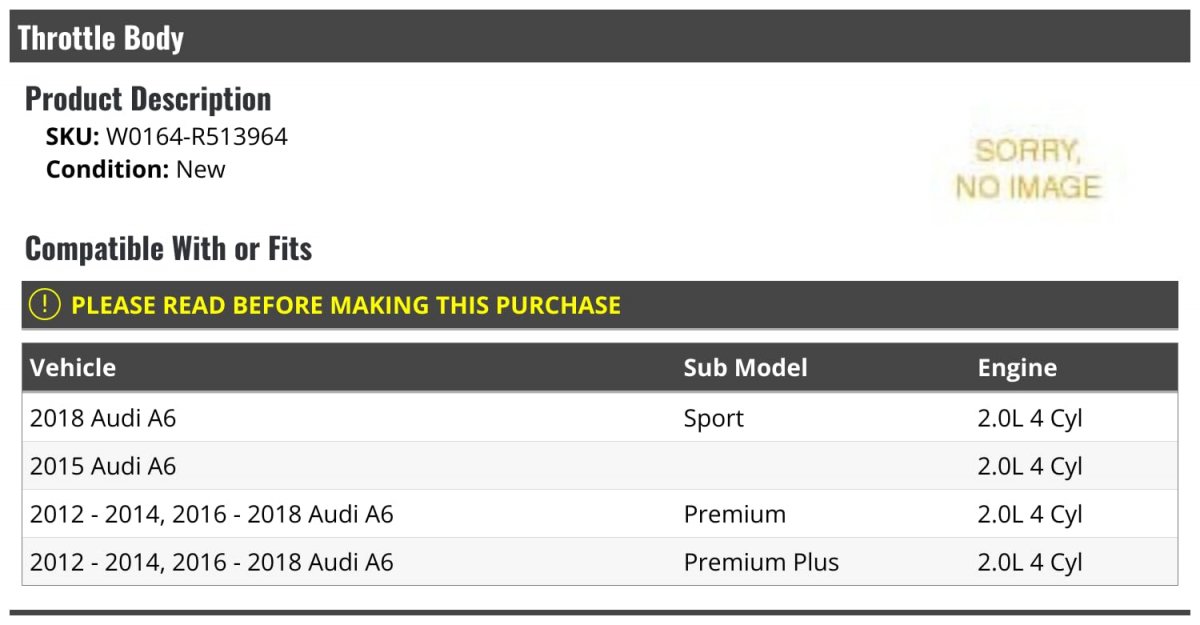Click the Sport sub model cell
Image resolution: width=1200 pixels, height=625 pixels.
714,418
